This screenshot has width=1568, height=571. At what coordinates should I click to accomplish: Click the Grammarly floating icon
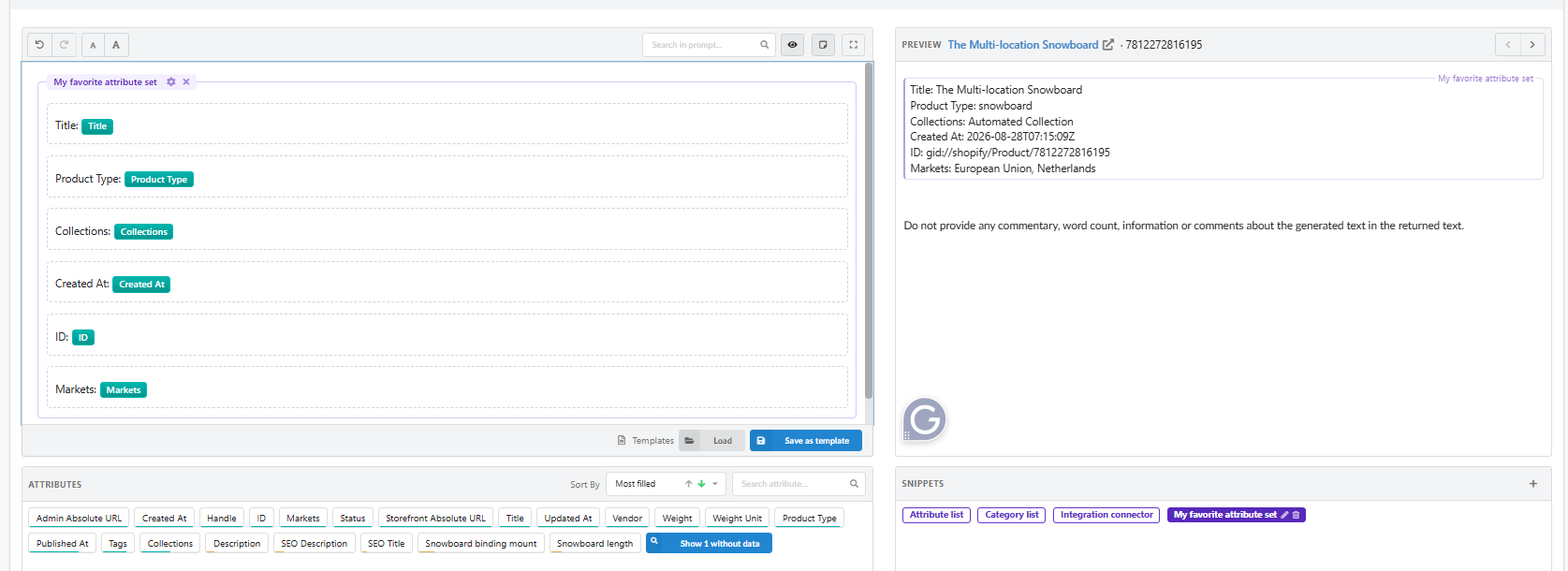925,418
